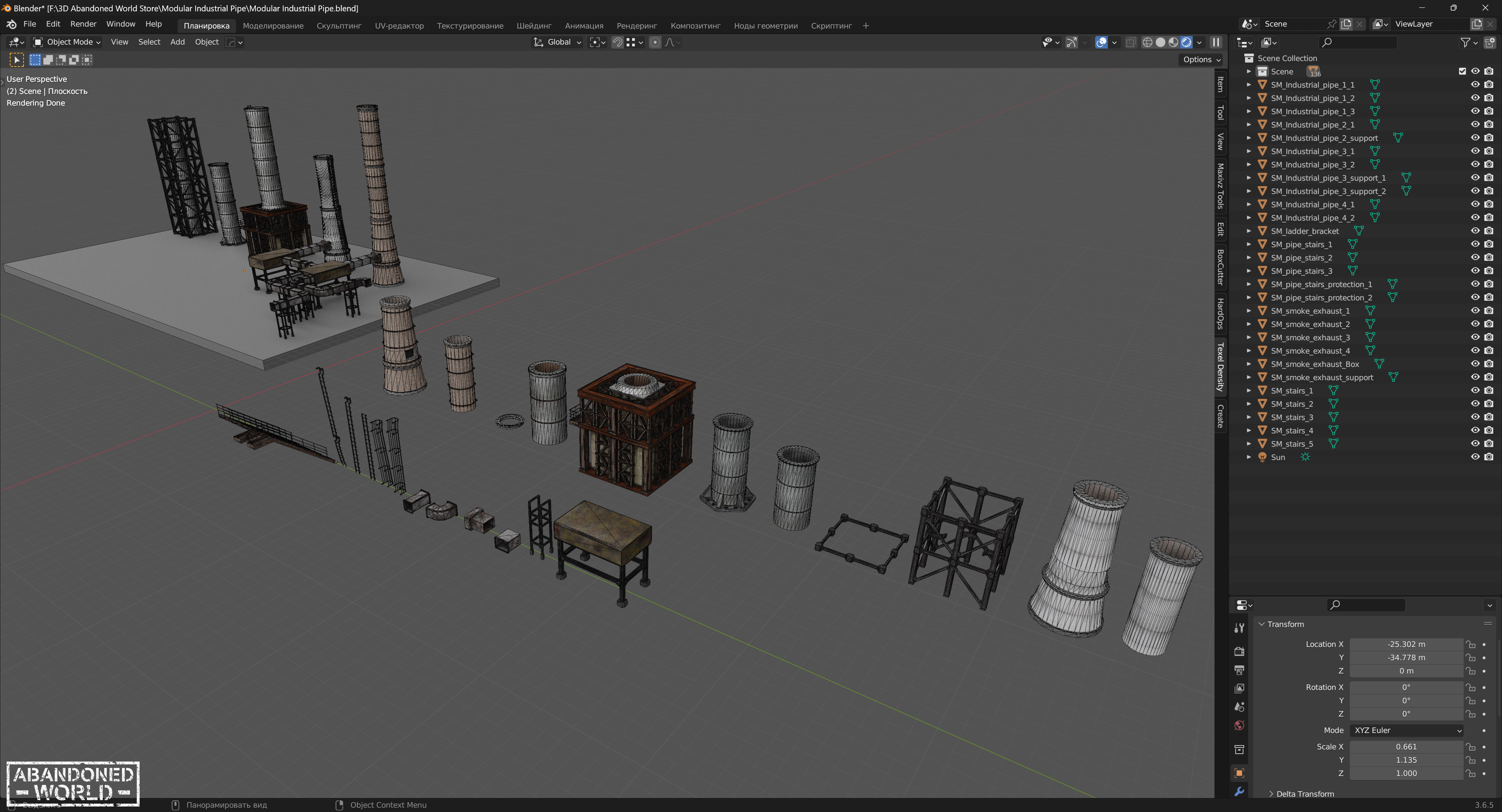Hide SM_Industrial_pipe_1_1 in viewport

point(1475,84)
